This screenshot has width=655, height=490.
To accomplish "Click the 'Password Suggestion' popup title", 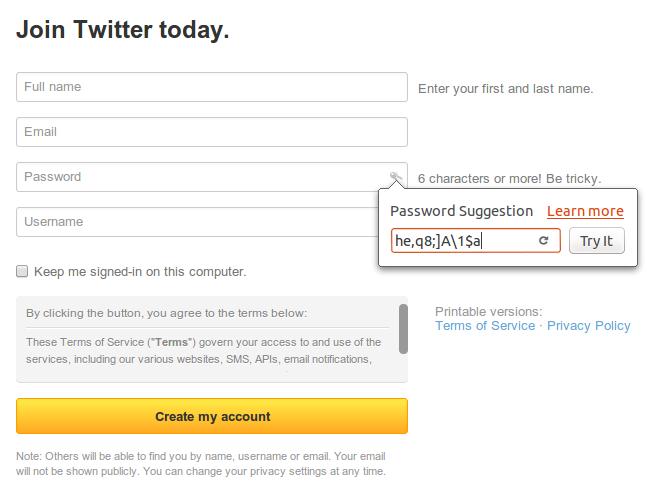I will (462, 211).
